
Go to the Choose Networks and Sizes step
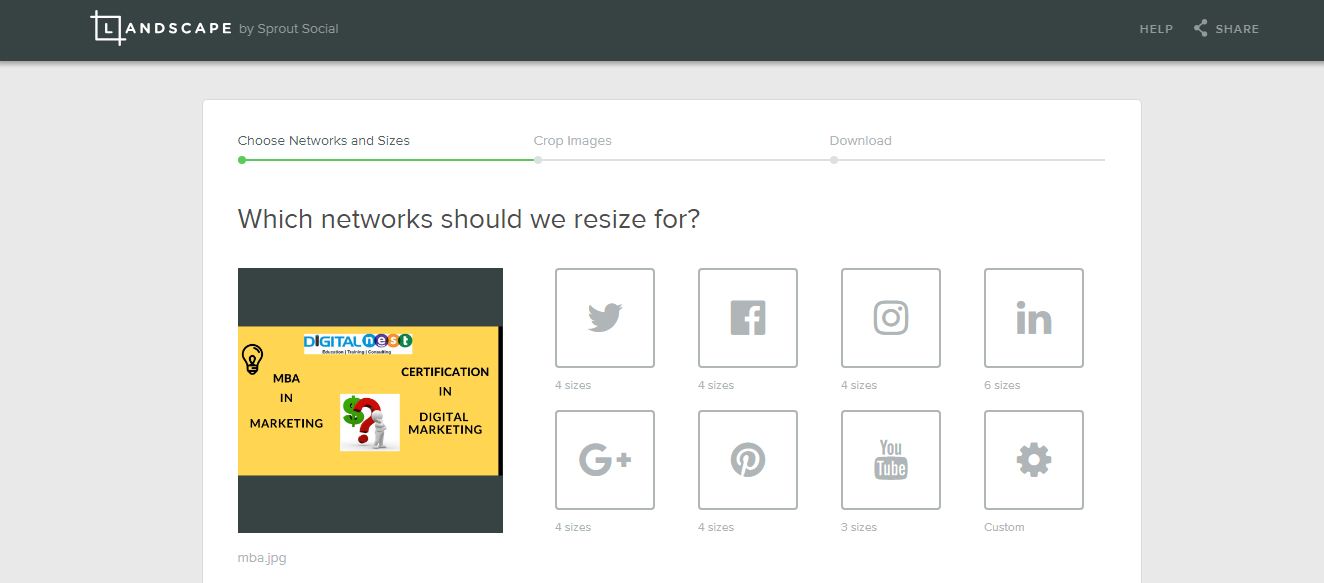324,141
